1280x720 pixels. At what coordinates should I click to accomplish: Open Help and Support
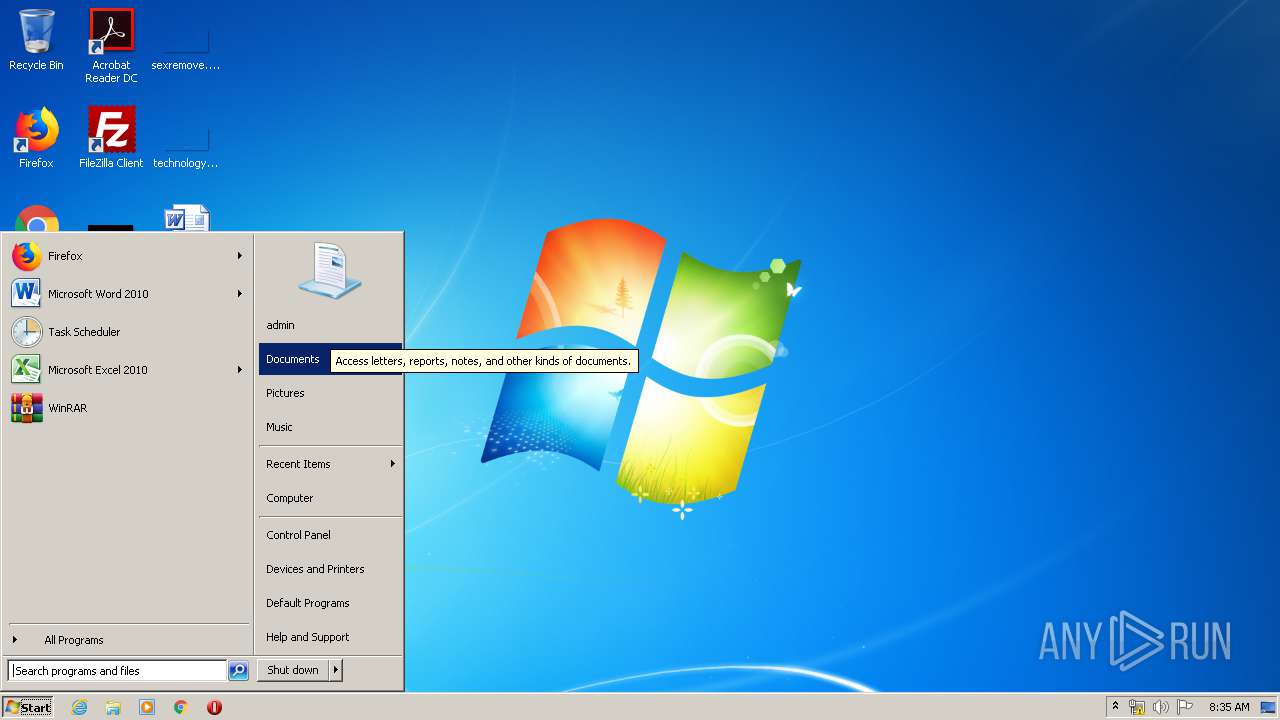(330, 637)
